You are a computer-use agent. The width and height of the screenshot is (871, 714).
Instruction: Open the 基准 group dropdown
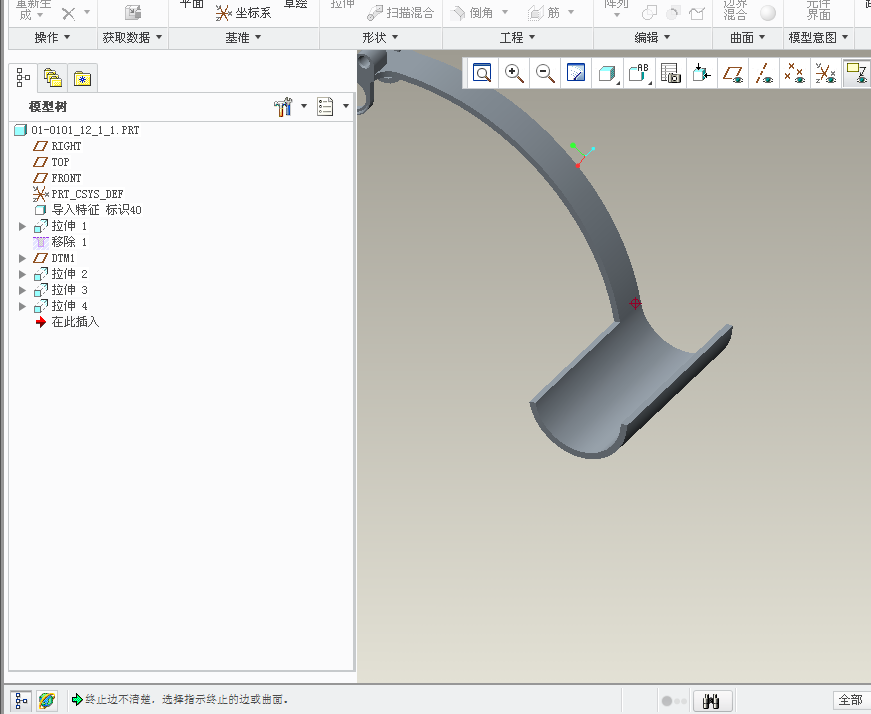point(243,37)
